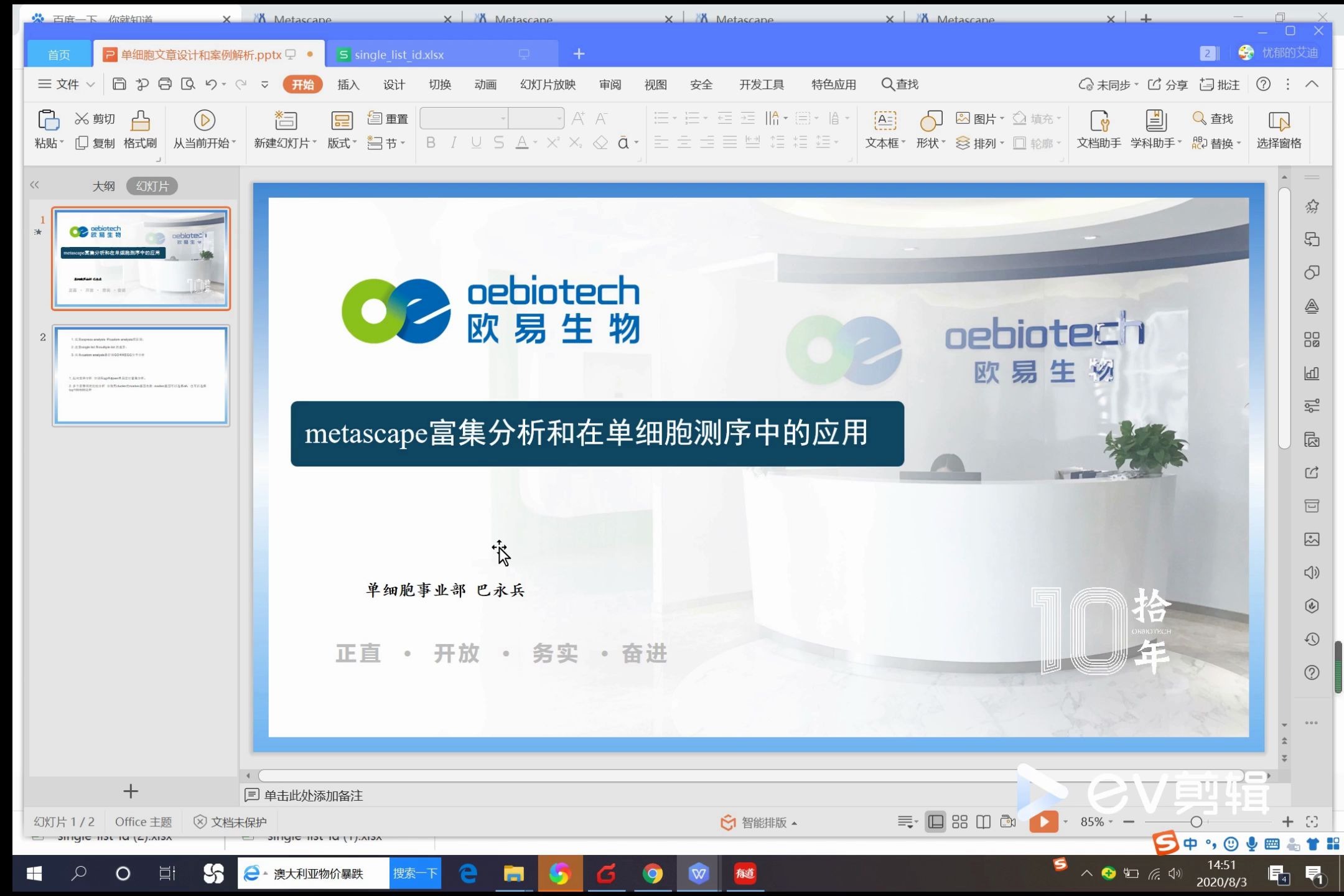Click Not Synced (未同步) button
The image size is (1344, 896).
click(x=1108, y=84)
